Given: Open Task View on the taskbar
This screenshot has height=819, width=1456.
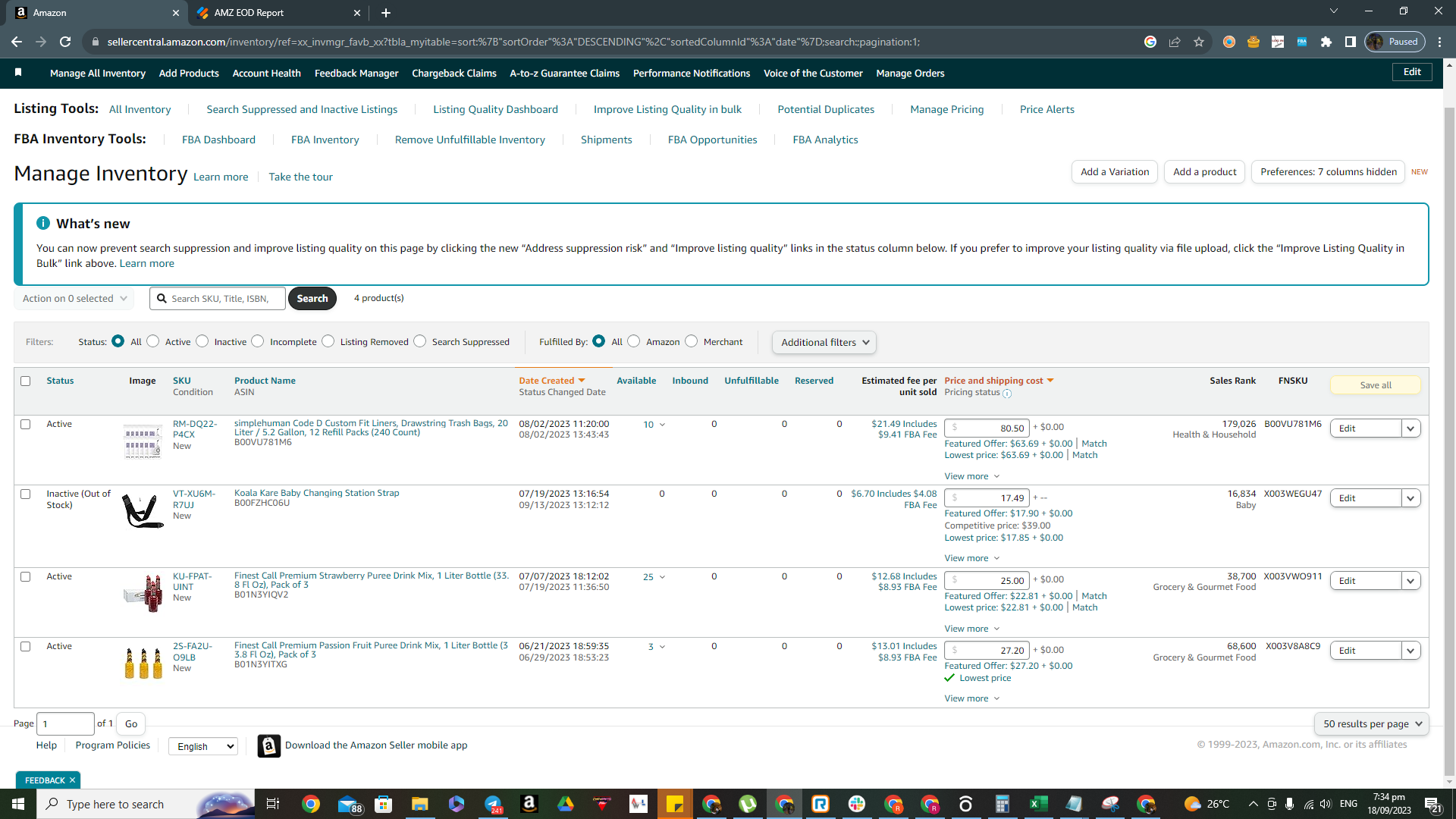Looking at the screenshot, I should pos(273,804).
